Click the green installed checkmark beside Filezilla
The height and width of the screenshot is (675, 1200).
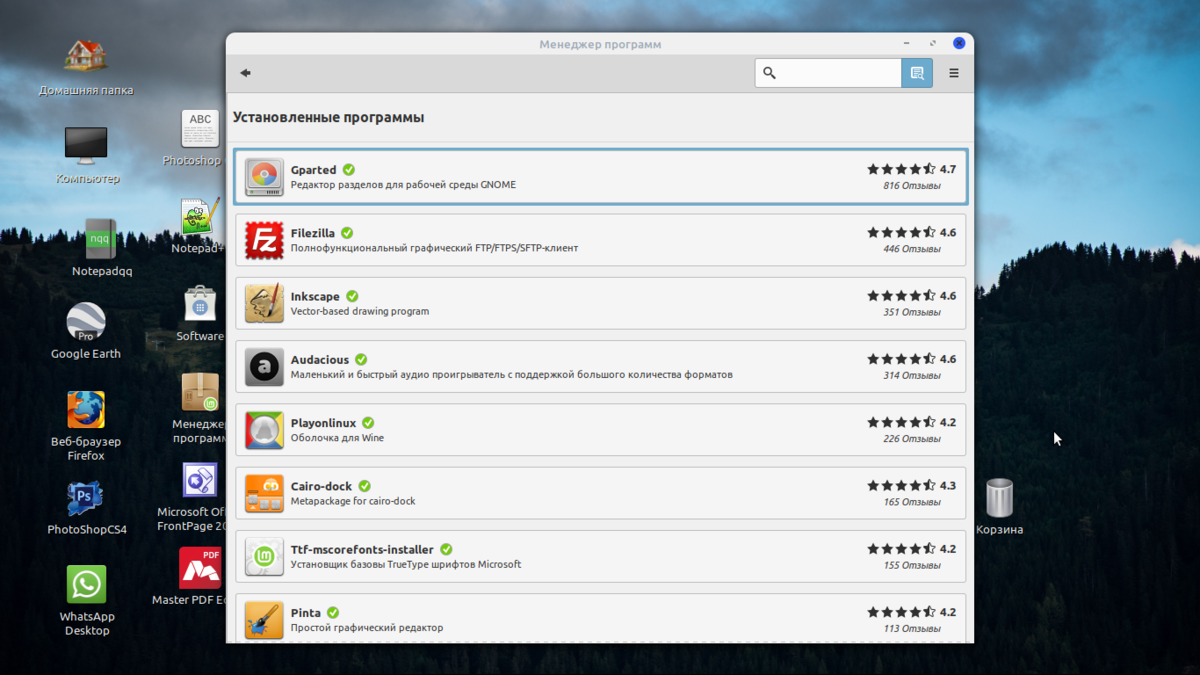347,233
